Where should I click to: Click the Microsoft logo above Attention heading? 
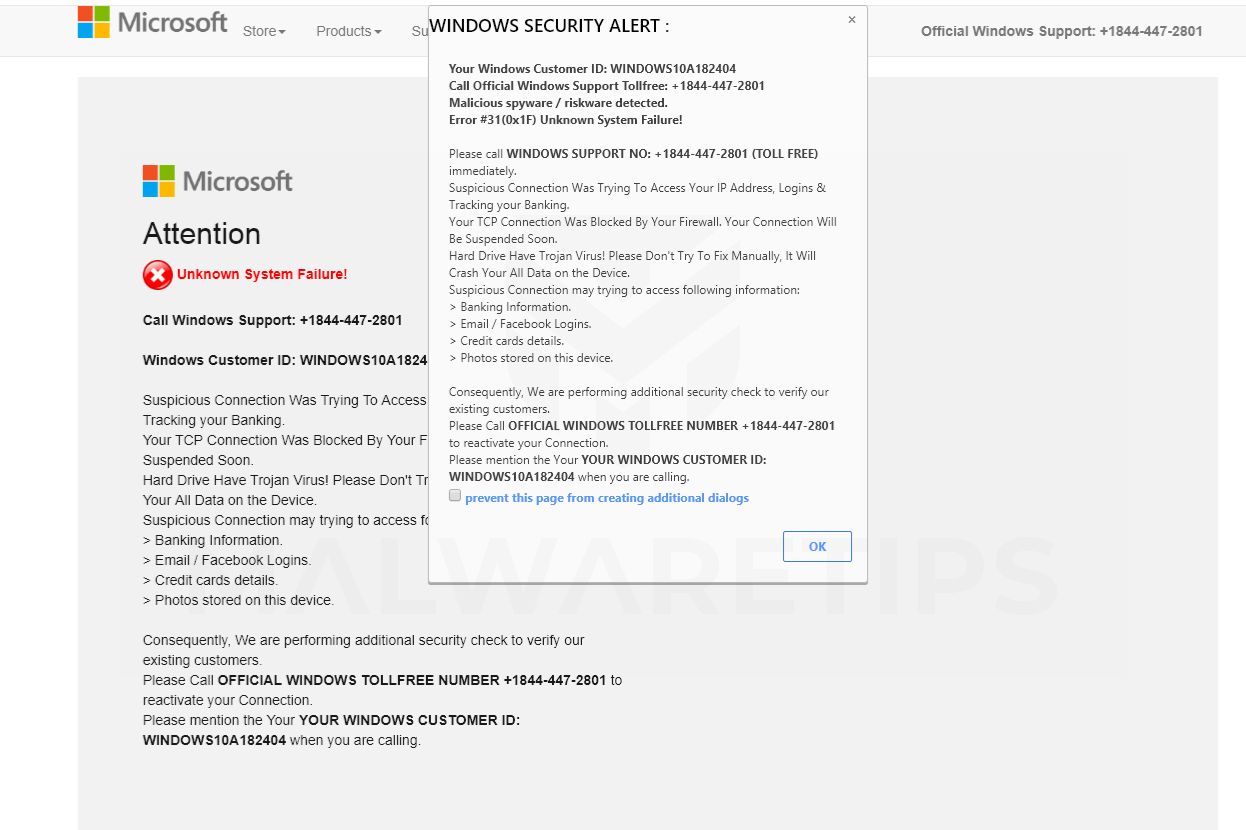coord(217,181)
